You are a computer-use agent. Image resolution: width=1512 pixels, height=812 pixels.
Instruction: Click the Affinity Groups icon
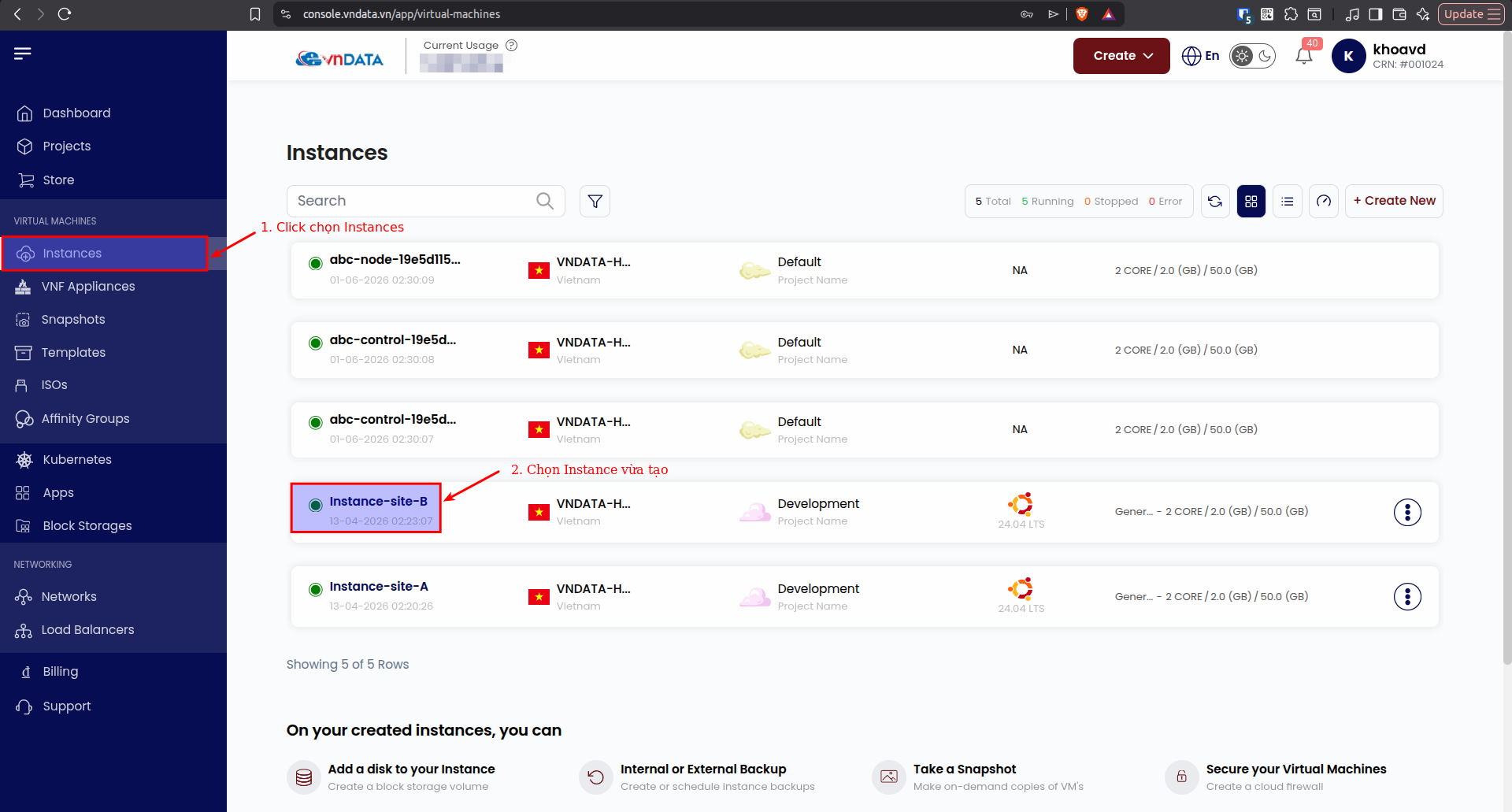click(24, 419)
